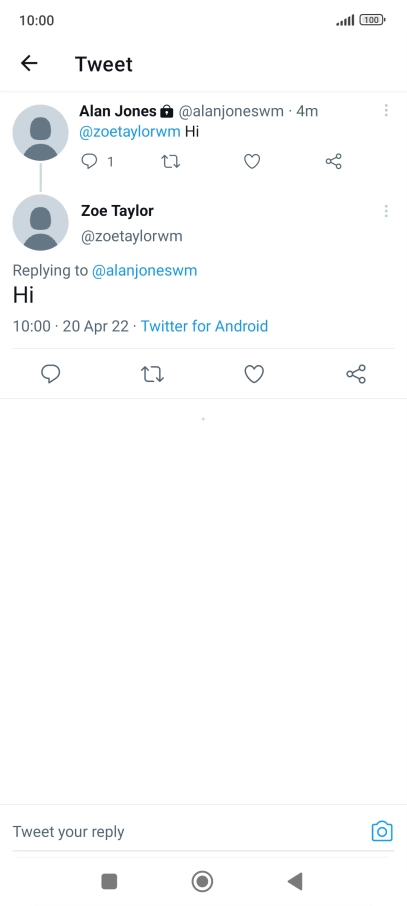The width and height of the screenshot is (407, 906).
Task: Reply to Alan Jones's tweet
Action: 89,161
